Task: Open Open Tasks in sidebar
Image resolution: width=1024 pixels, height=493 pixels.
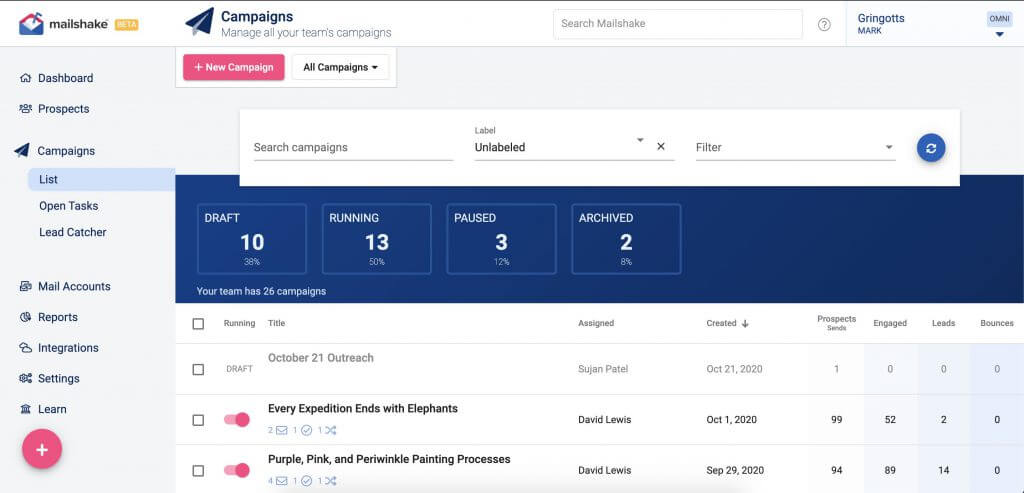Action: pos(69,206)
